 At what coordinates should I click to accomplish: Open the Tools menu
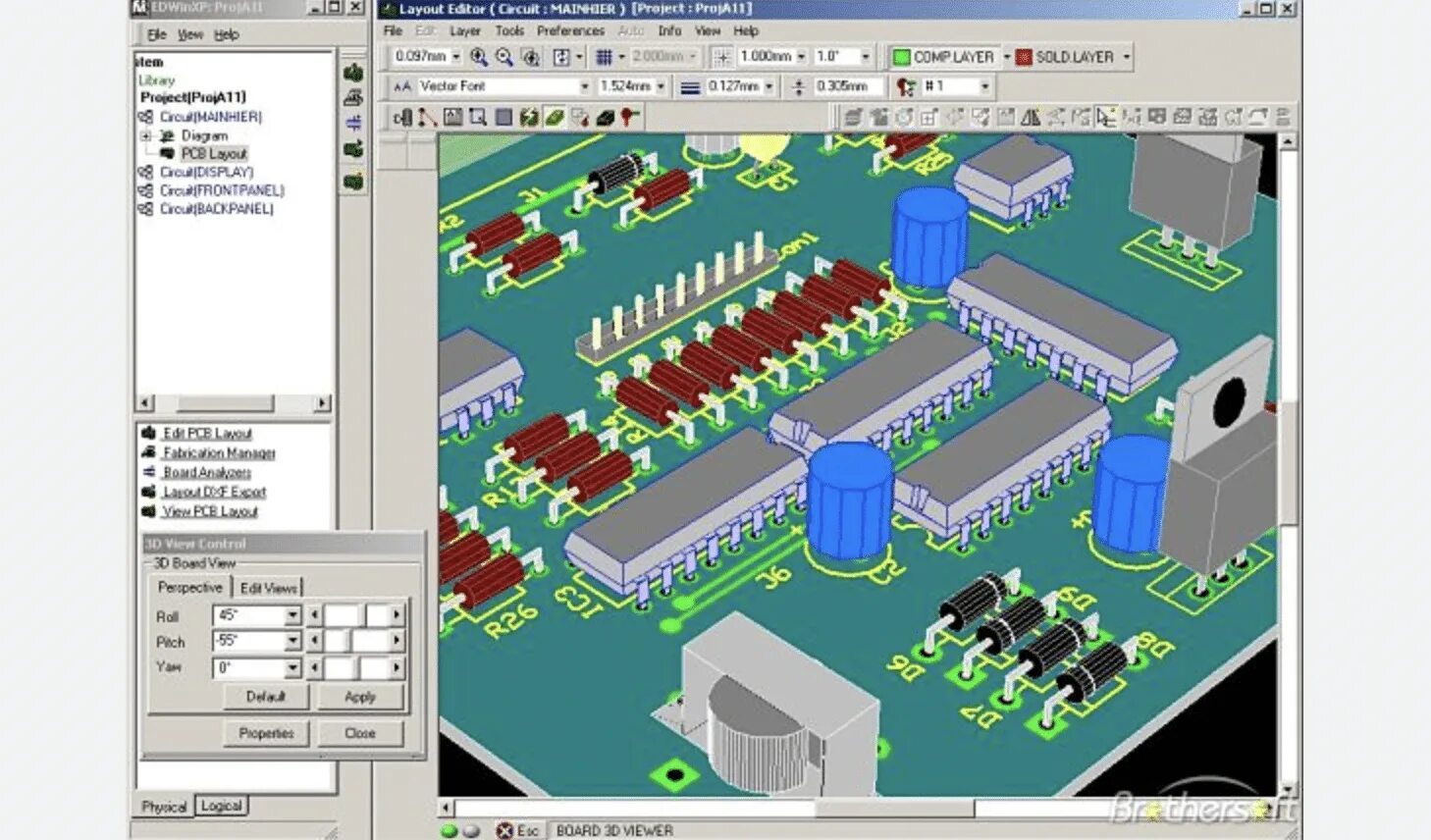(509, 31)
